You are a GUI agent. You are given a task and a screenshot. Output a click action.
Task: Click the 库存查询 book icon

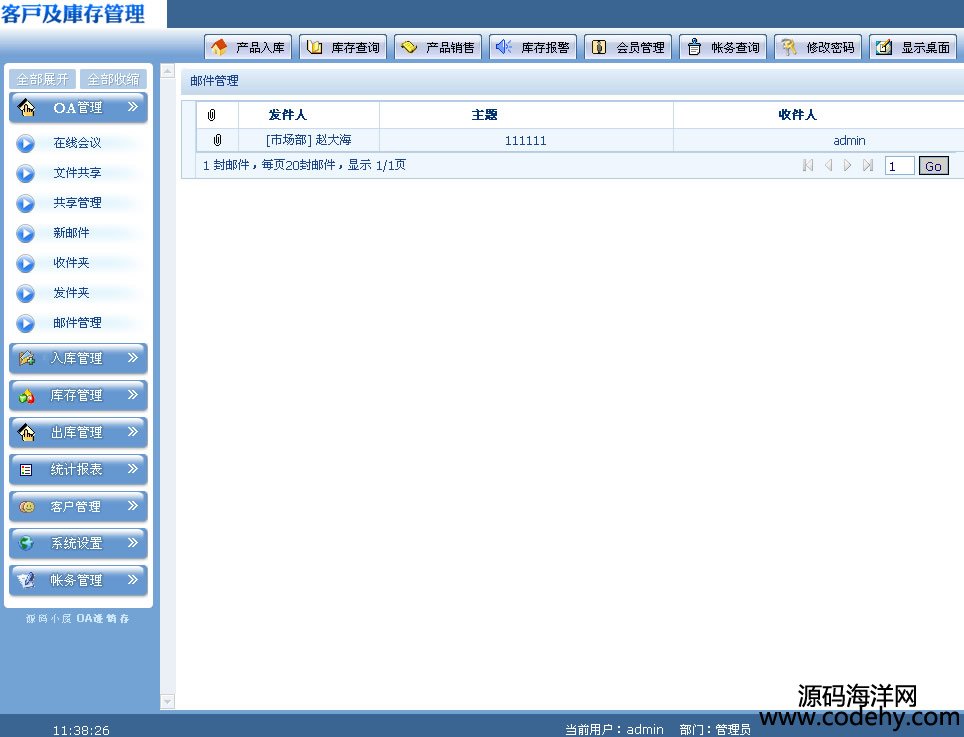click(314, 47)
